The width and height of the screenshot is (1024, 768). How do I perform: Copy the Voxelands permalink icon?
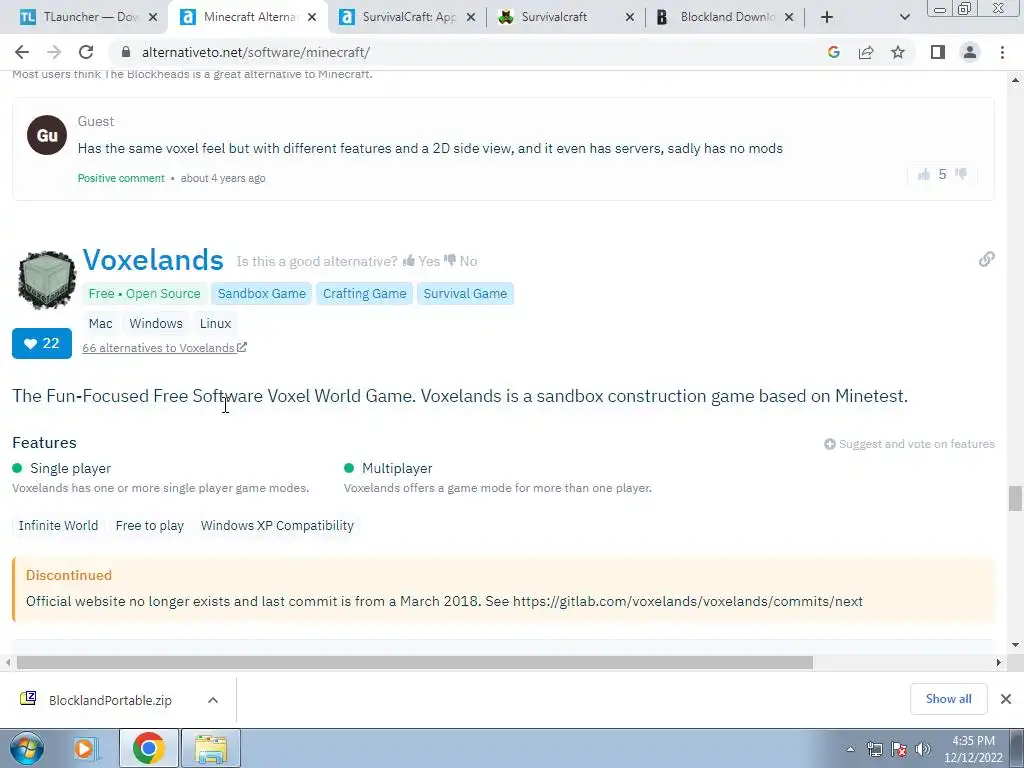pos(987,259)
